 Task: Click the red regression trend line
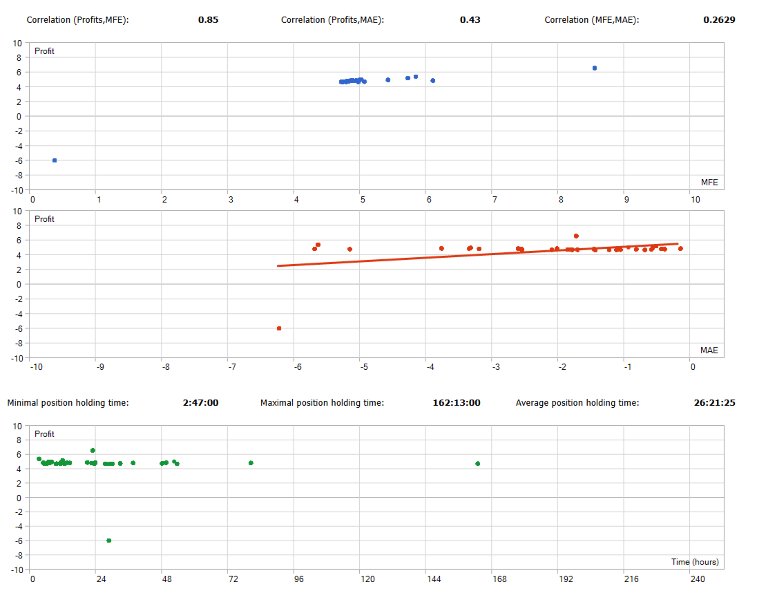(477, 255)
